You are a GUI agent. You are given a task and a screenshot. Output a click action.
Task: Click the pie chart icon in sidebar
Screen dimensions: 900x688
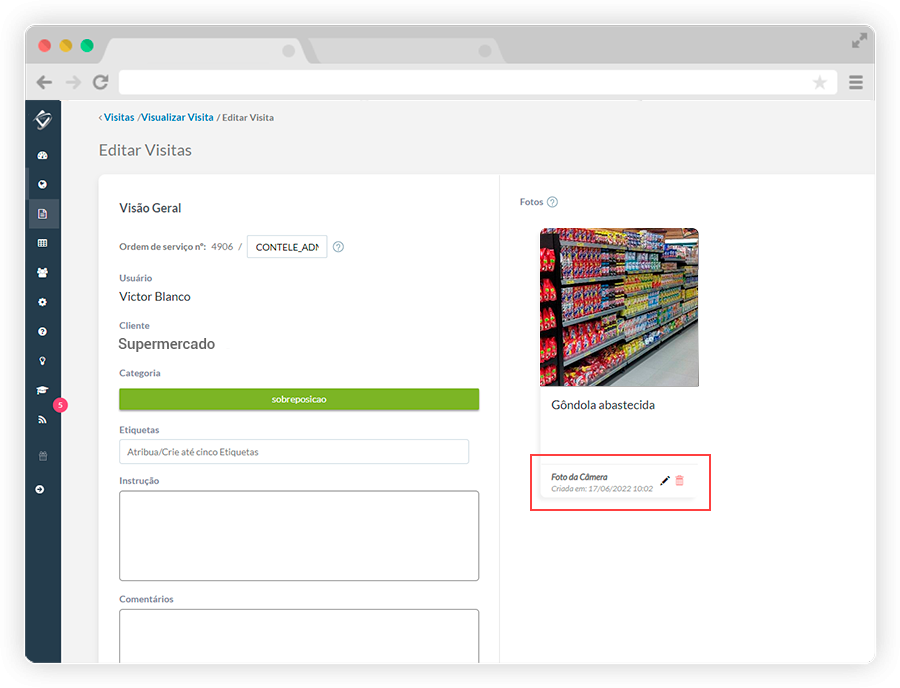click(x=42, y=185)
